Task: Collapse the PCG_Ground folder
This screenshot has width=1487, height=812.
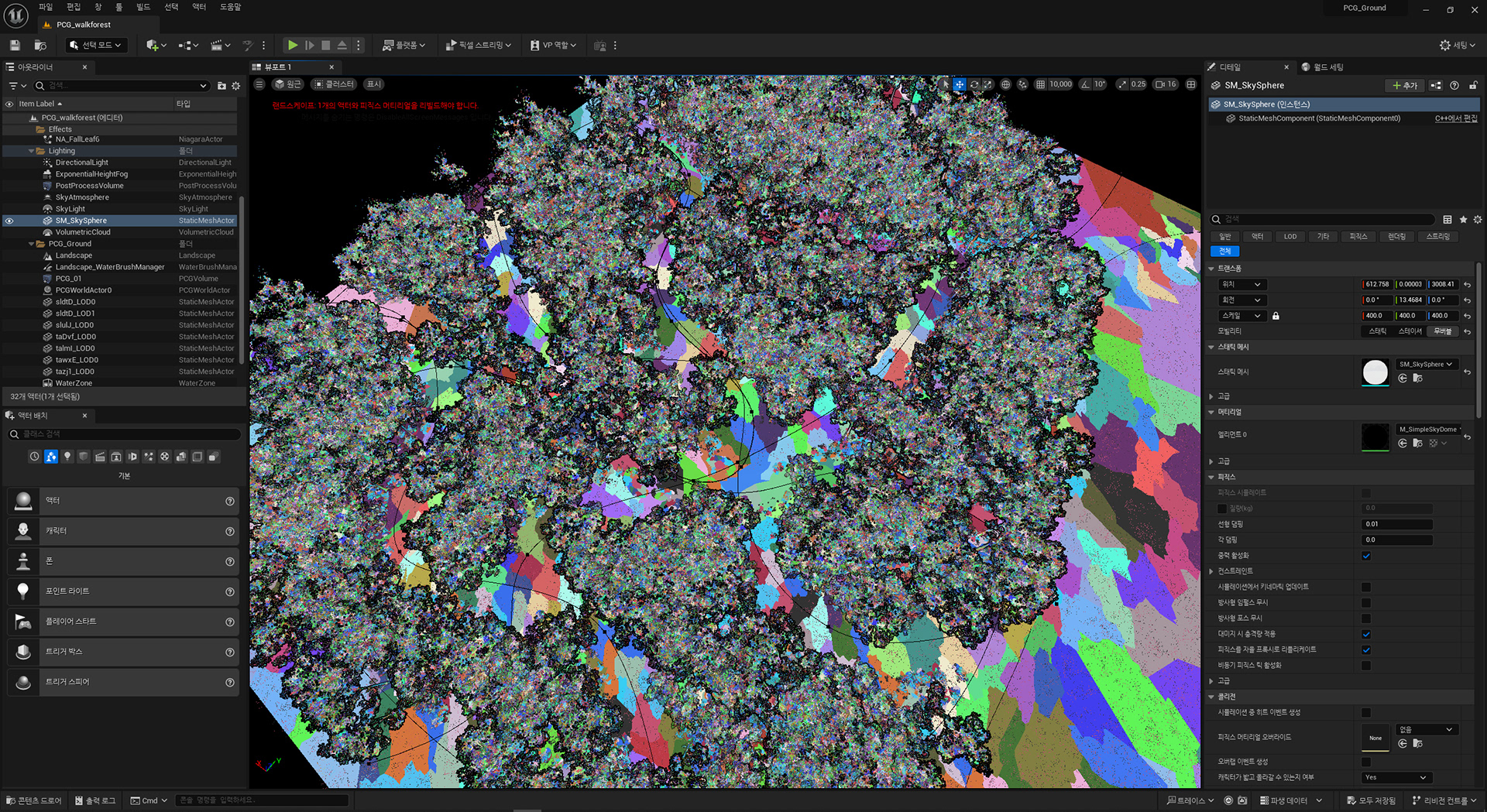Action: [x=32, y=244]
